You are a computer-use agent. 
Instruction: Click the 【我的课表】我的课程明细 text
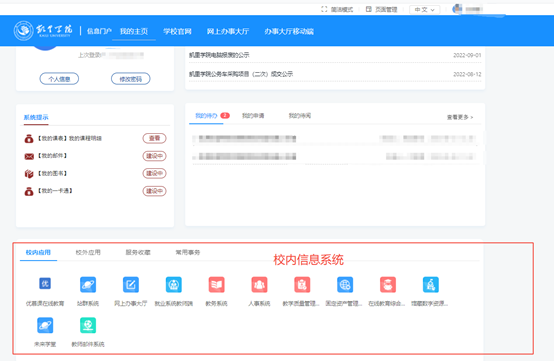point(70,138)
